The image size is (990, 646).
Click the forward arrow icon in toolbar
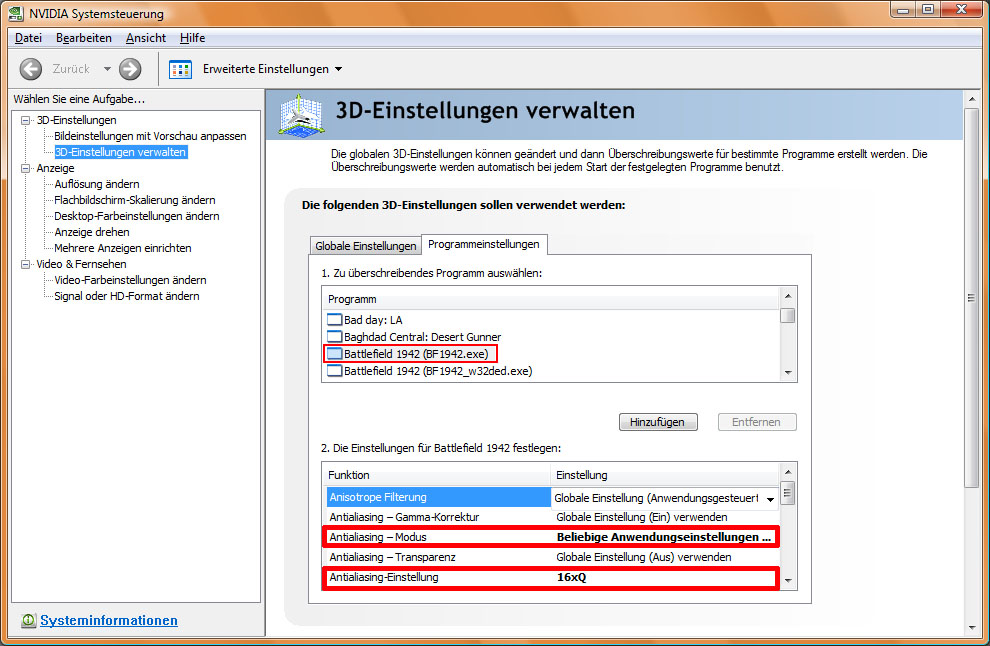click(130, 69)
